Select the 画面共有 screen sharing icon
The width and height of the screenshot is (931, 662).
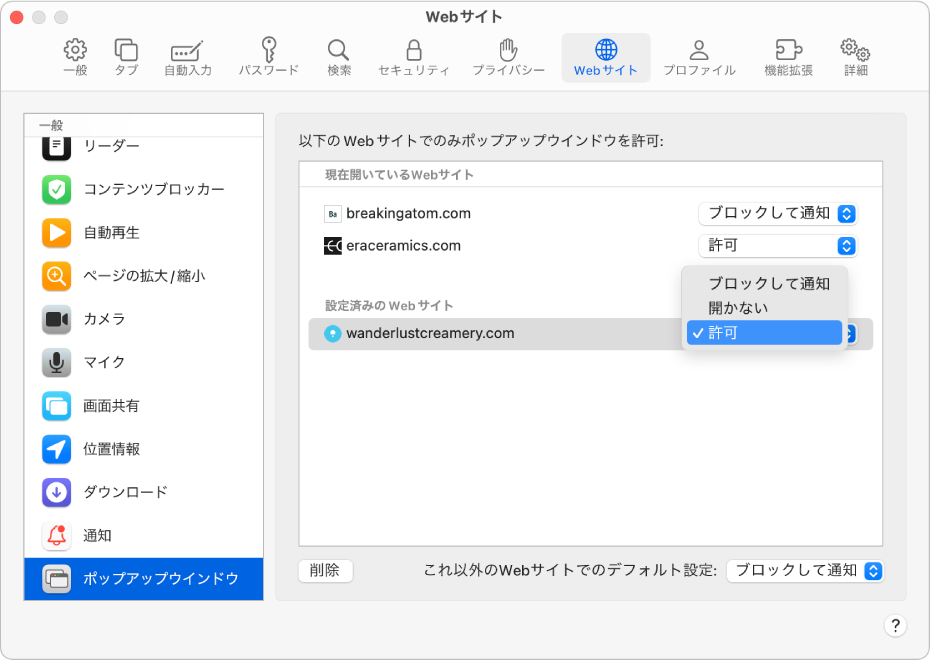[56, 406]
